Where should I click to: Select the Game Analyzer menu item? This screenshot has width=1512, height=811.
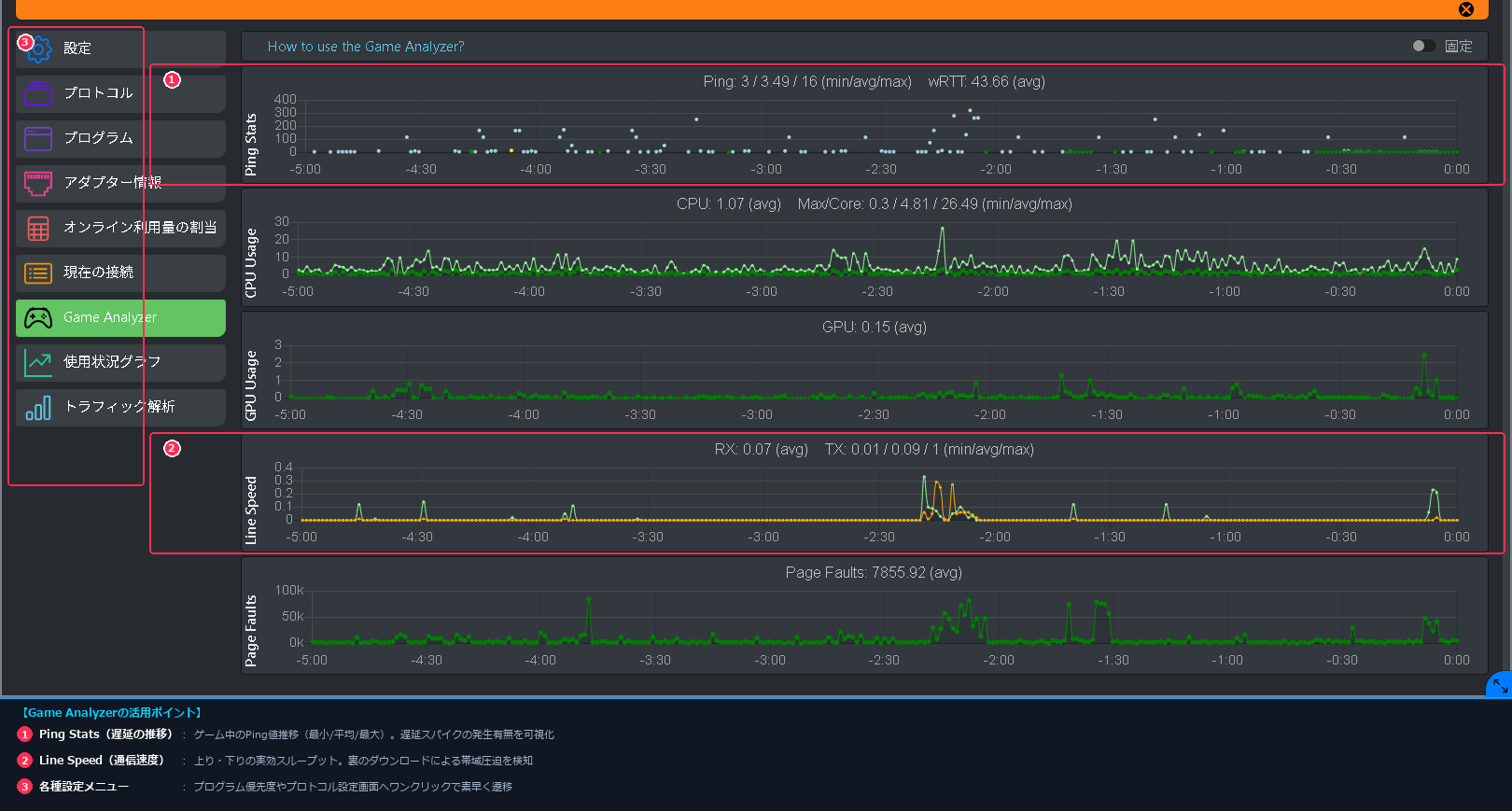point(120,318)
